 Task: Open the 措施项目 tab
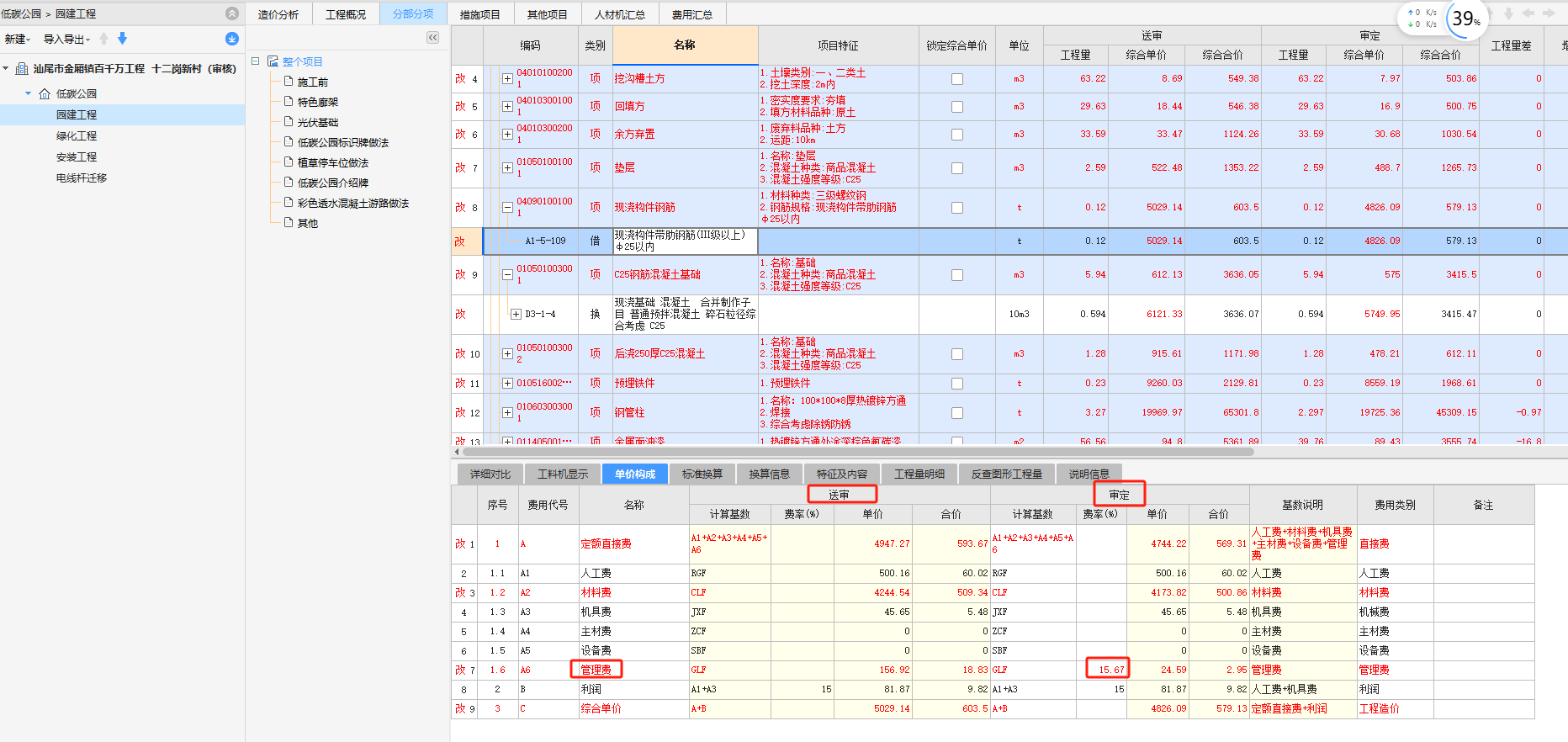coord(480,14)
